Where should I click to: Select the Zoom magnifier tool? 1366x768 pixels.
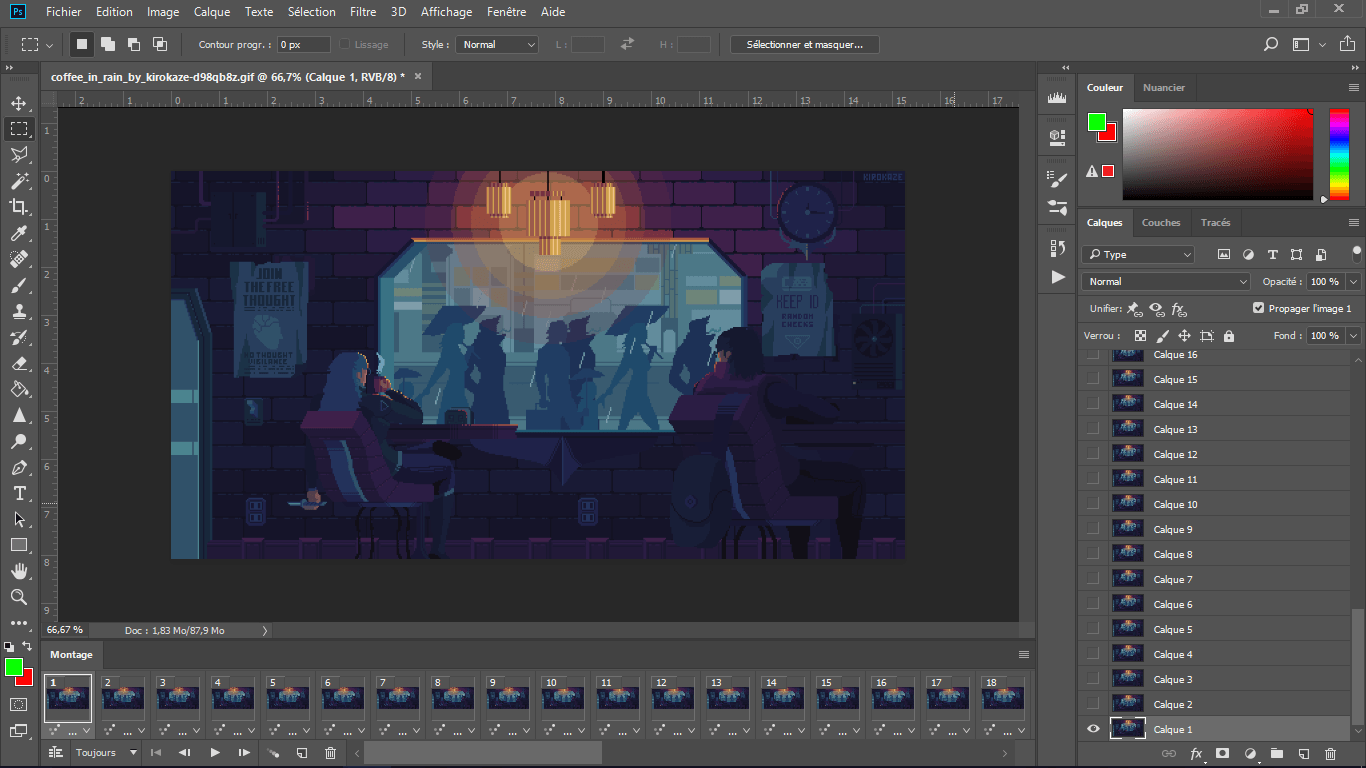(x=19, y=597)
